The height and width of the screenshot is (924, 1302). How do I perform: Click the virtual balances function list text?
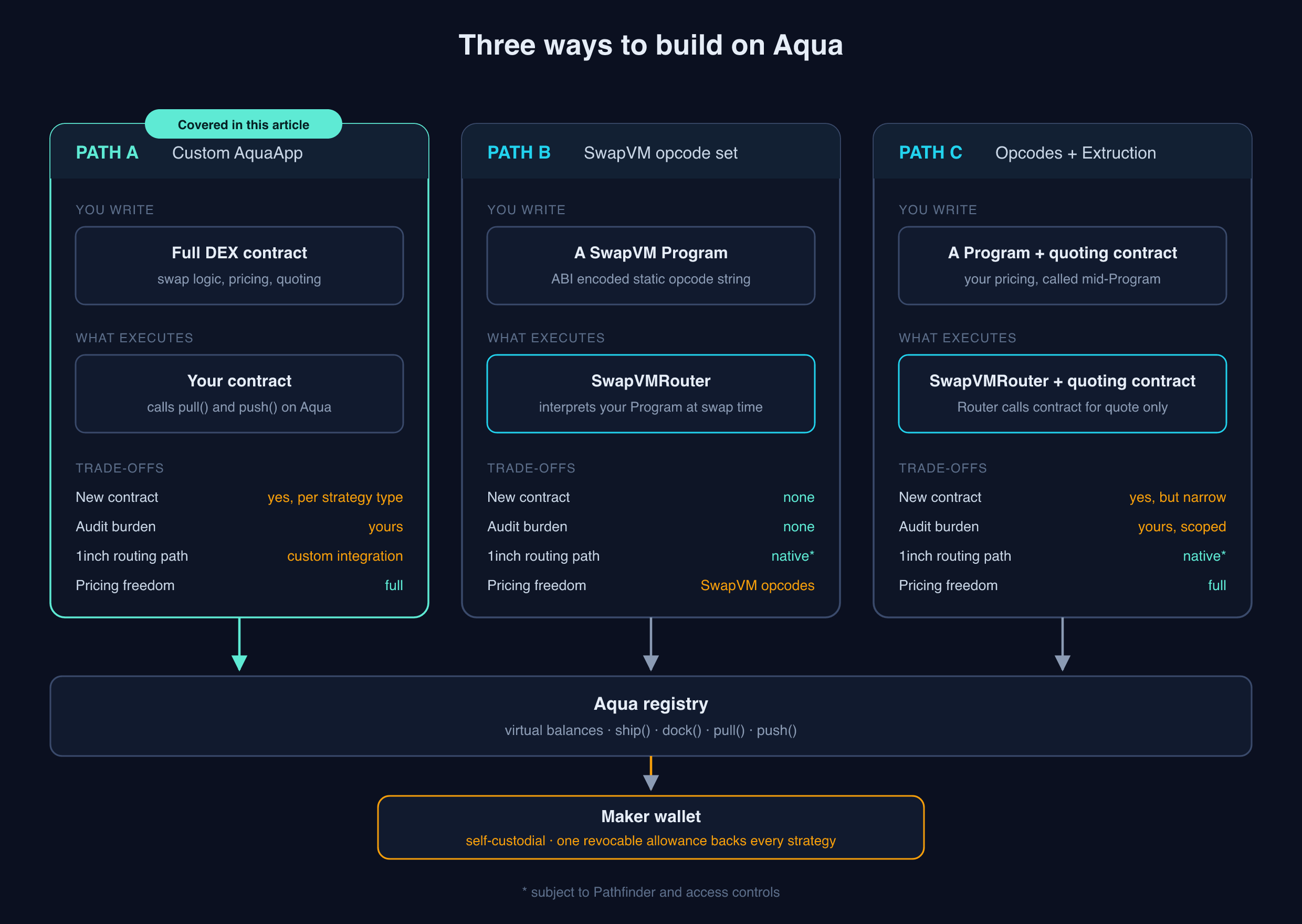pos(650,730)
